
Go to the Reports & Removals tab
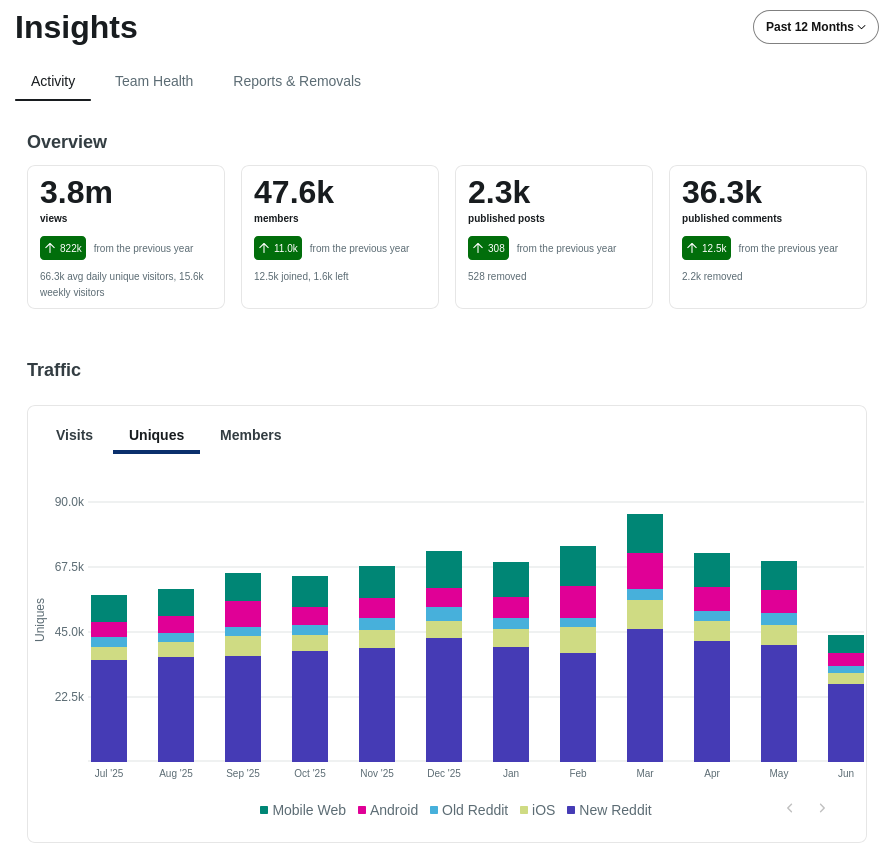(x=297, y=81)
